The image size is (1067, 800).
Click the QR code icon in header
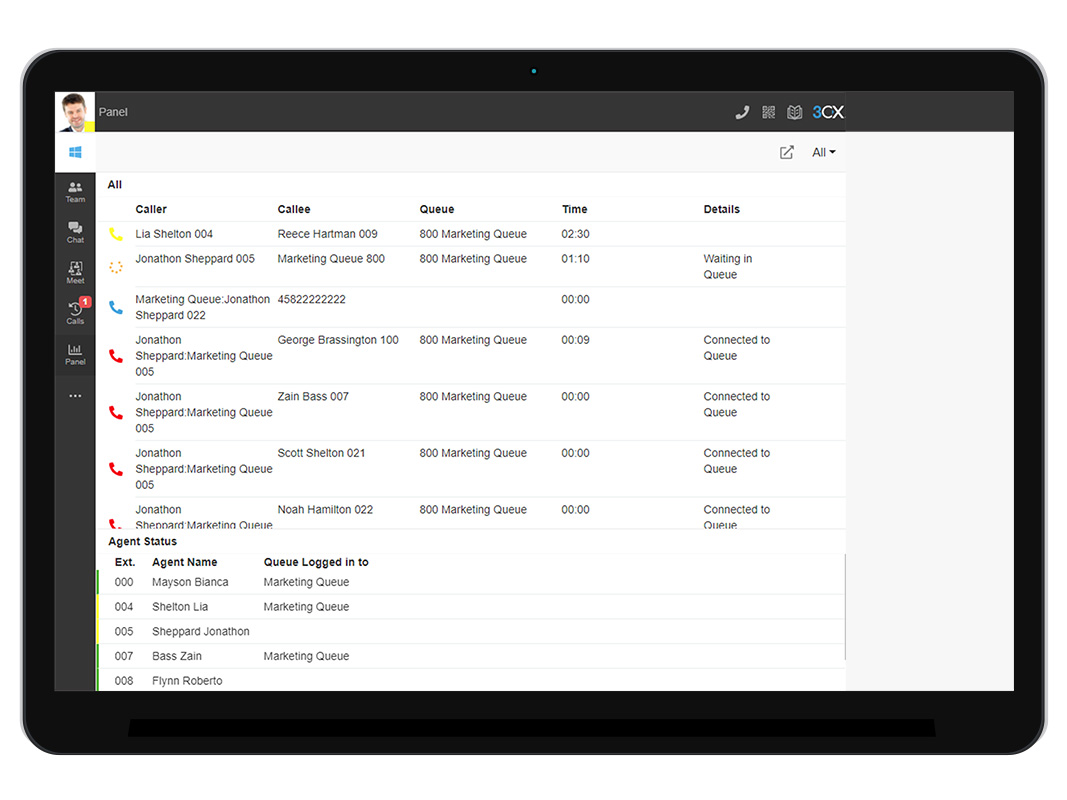(x=768, y=112)
